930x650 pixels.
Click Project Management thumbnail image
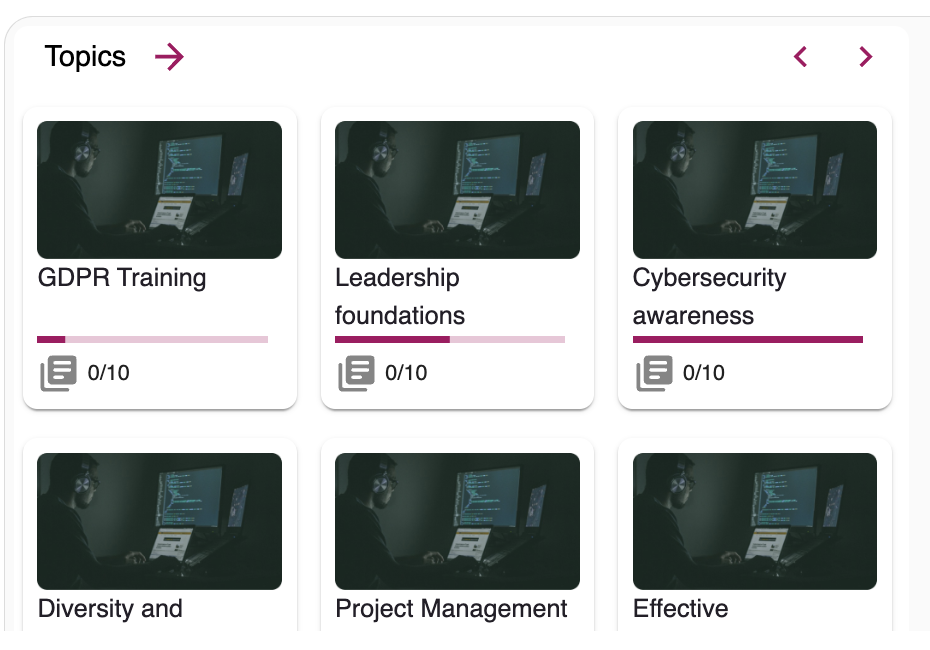[x=457, y=521]
